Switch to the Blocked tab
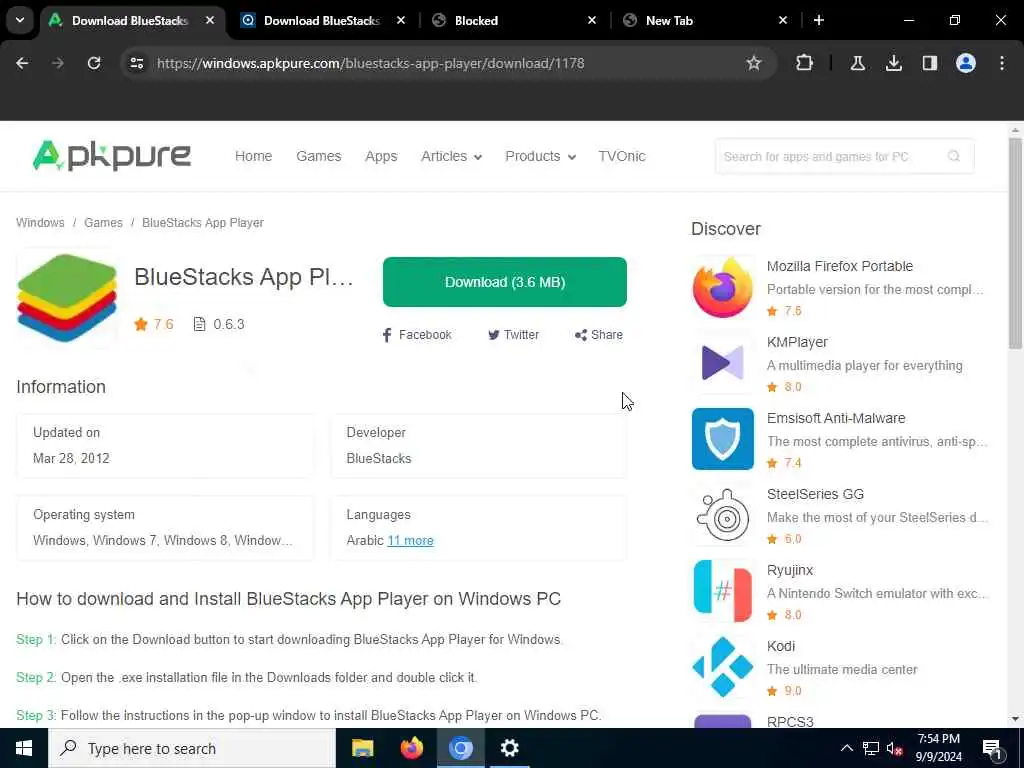The width and height of the screenshot is (1024, 768). [x=515, y=20]
